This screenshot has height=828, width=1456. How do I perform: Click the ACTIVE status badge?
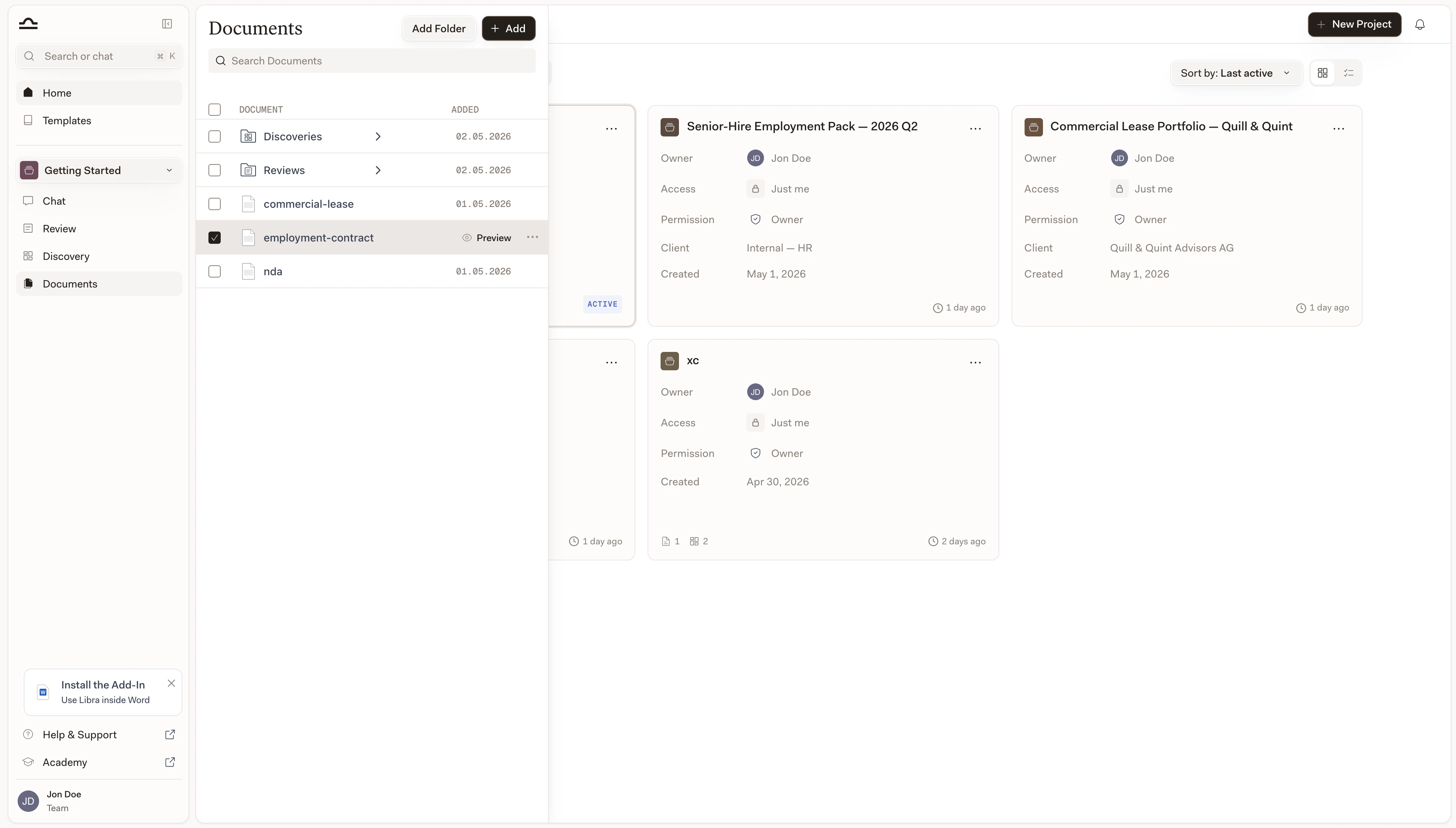pos(602,304)
